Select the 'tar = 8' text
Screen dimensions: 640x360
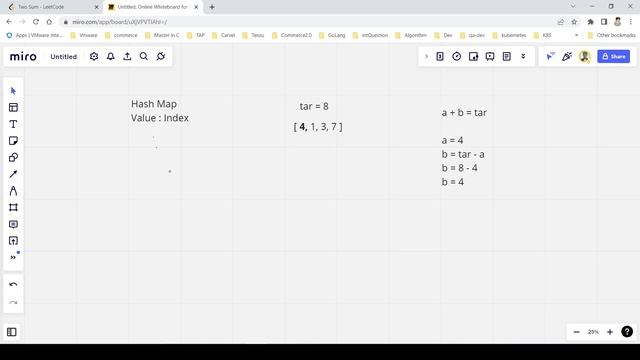pyautogui.click(x=314, y=107)
